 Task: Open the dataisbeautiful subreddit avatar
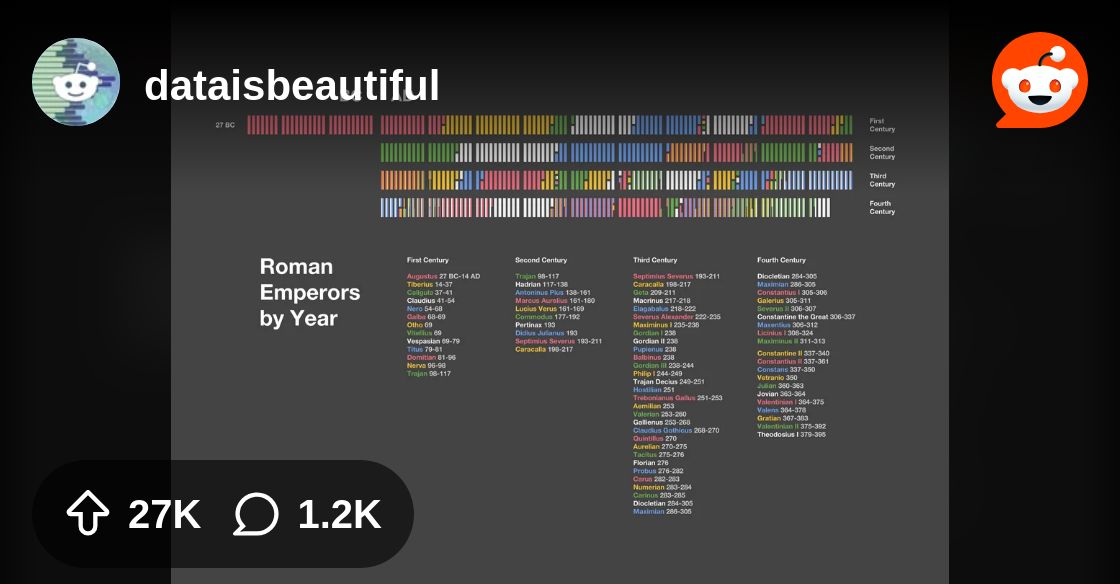76,82
